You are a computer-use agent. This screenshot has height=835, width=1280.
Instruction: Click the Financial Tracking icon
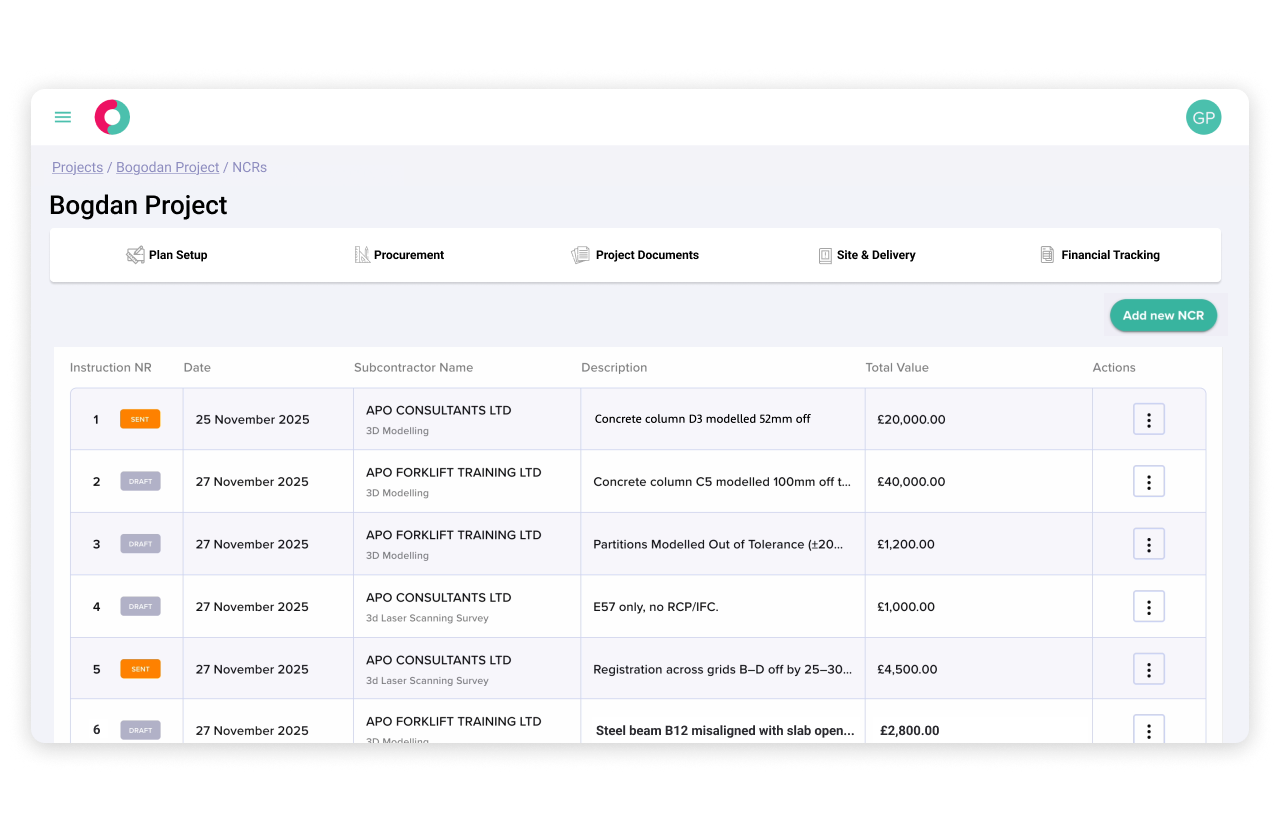1047,255
